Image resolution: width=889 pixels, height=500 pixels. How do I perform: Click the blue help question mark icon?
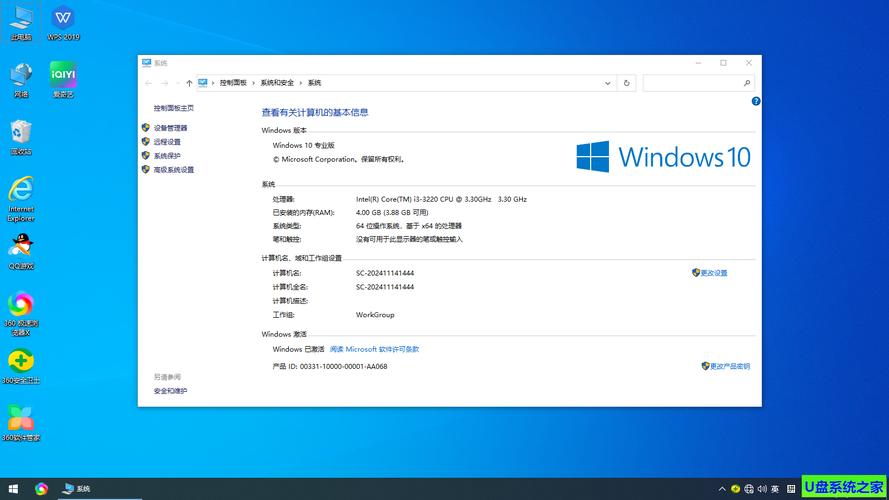click(x=756, y=101)
